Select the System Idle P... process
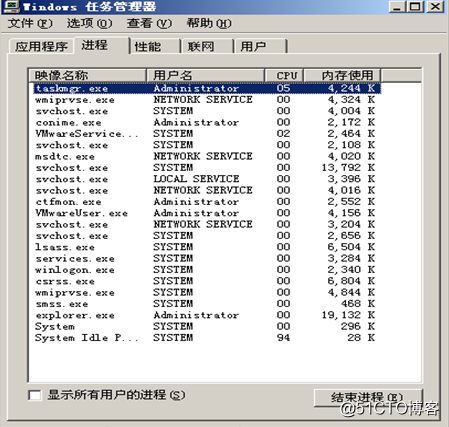Viewport: 449px width, 427px height. tap(207, 338)
